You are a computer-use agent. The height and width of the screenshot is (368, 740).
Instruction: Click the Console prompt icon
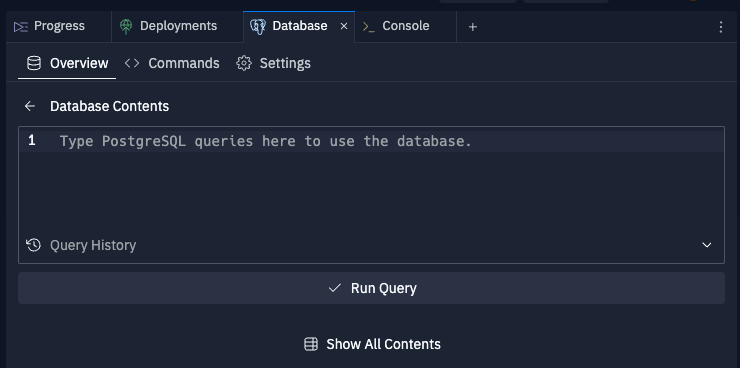tap(369, 27)
